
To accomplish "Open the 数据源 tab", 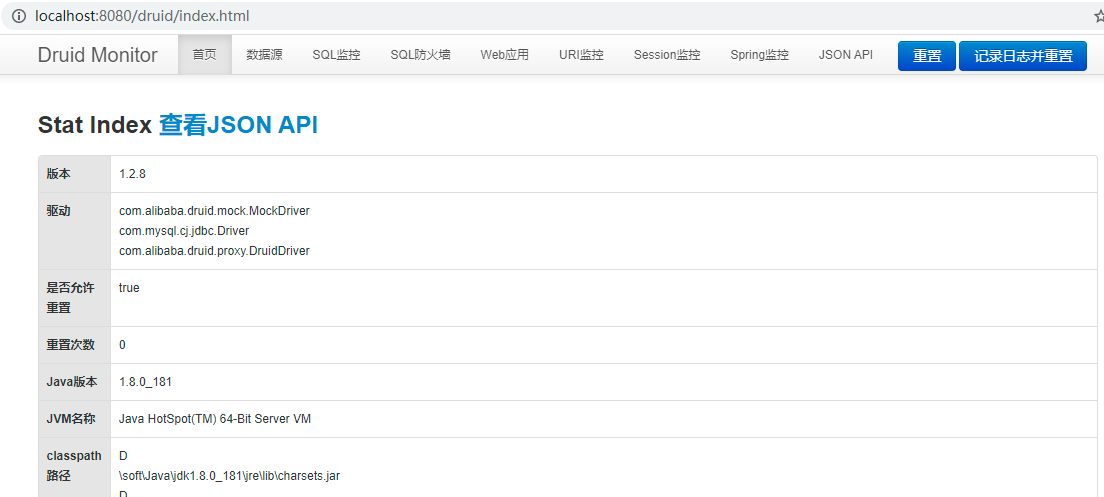I will click(265, 55).
